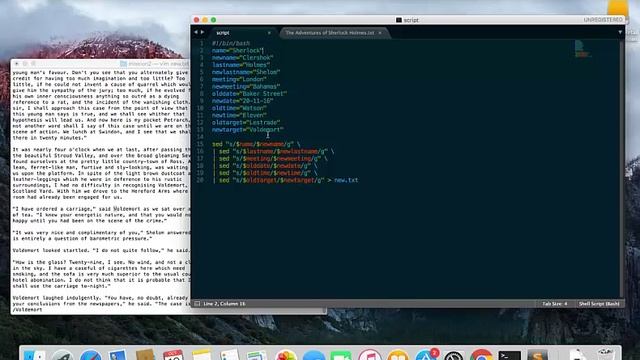The image size is (640, 360).
Task: Open Finder from the Dock
Action: pyautogui.click(x=35, y=355)
